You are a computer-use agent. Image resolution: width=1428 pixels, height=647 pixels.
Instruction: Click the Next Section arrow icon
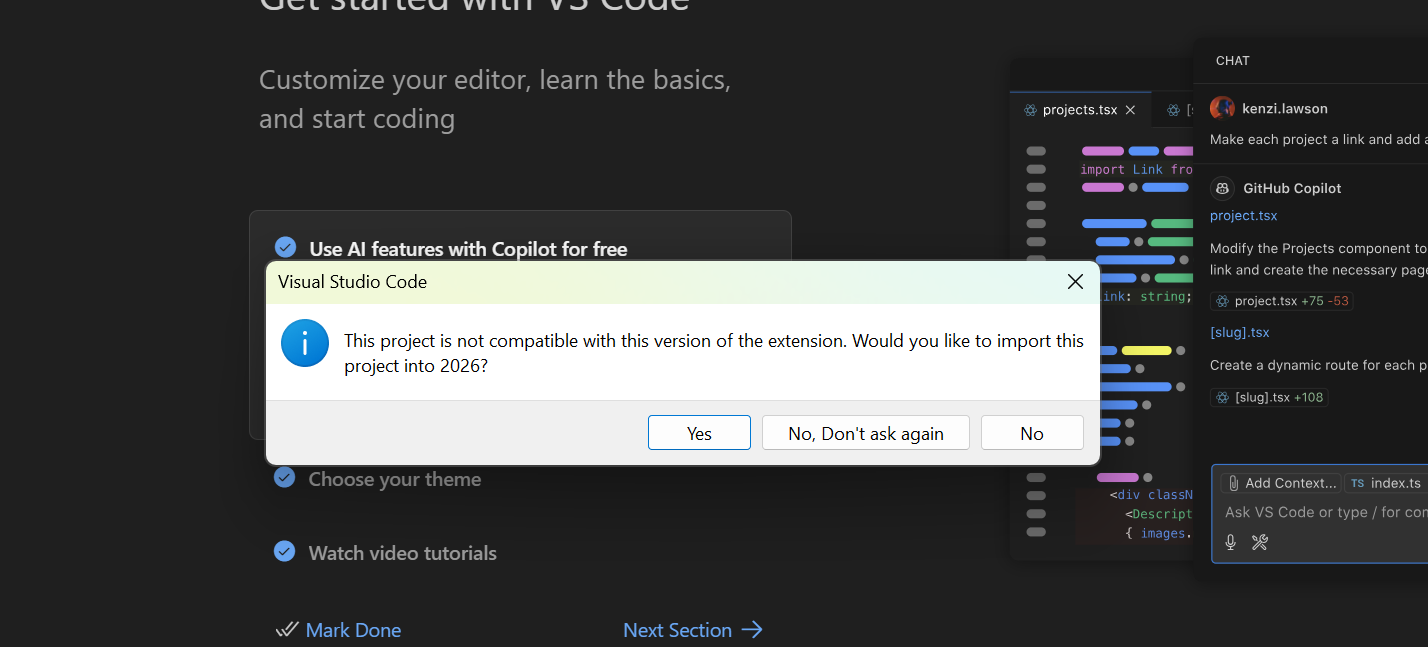click(x=752, y=629)
